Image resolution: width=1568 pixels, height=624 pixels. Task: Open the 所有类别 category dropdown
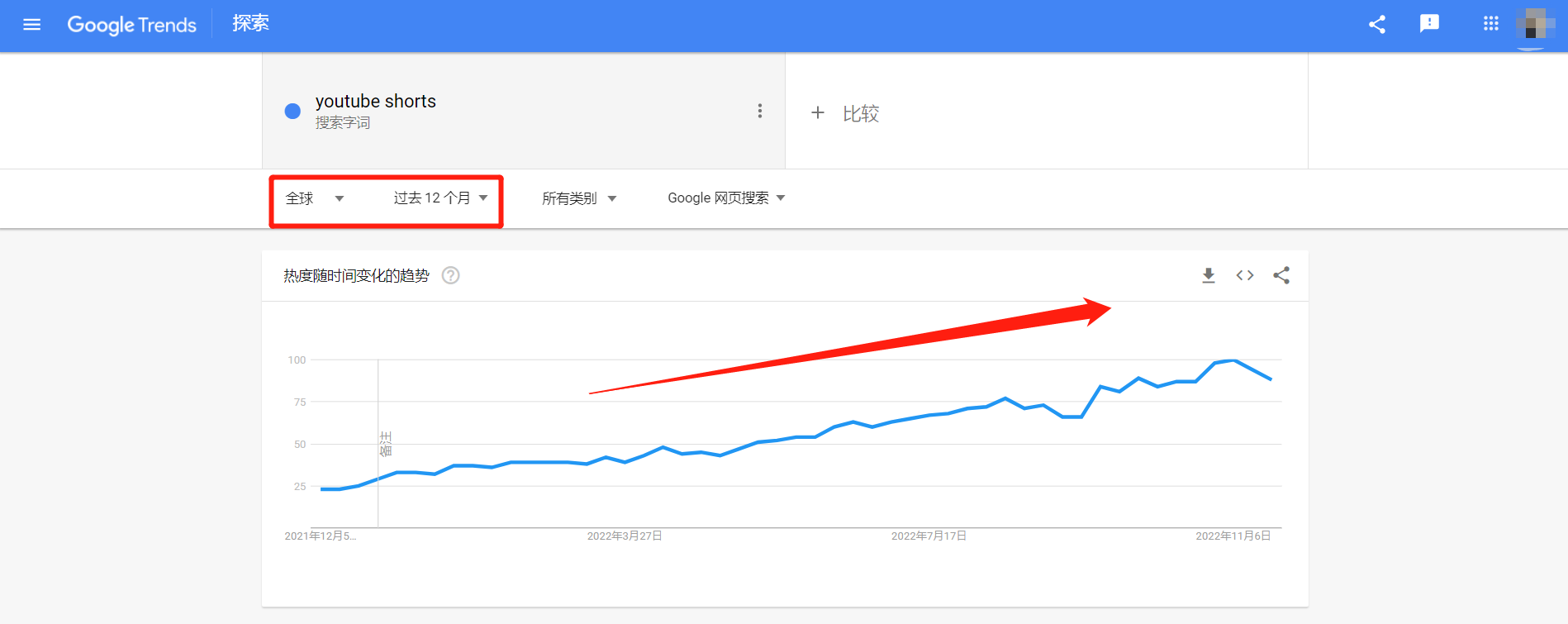[578, 198]
